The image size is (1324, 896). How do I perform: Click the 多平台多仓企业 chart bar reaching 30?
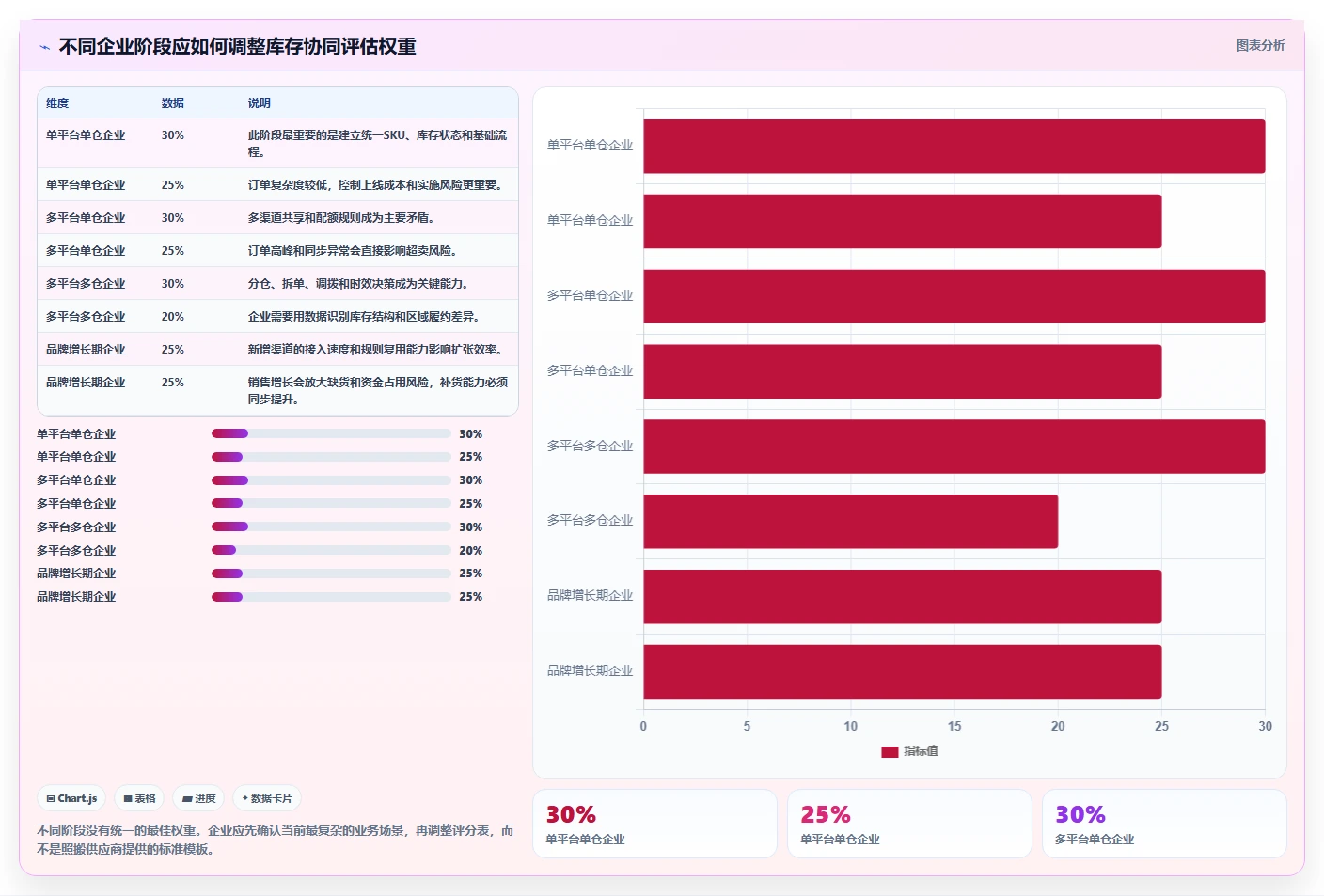click(954, 447)
